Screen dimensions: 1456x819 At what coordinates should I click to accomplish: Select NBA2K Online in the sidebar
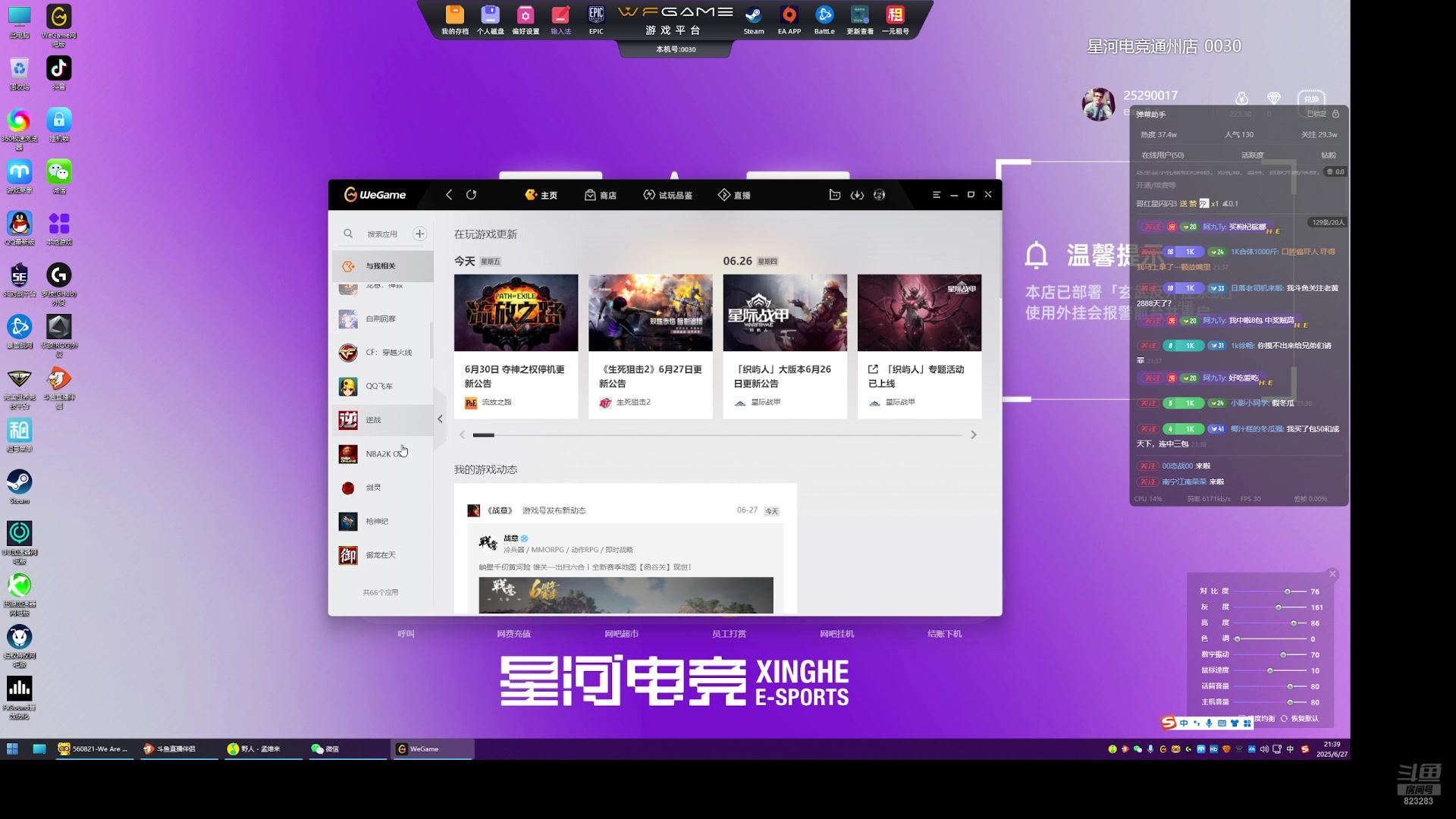[x=383, y=454]
